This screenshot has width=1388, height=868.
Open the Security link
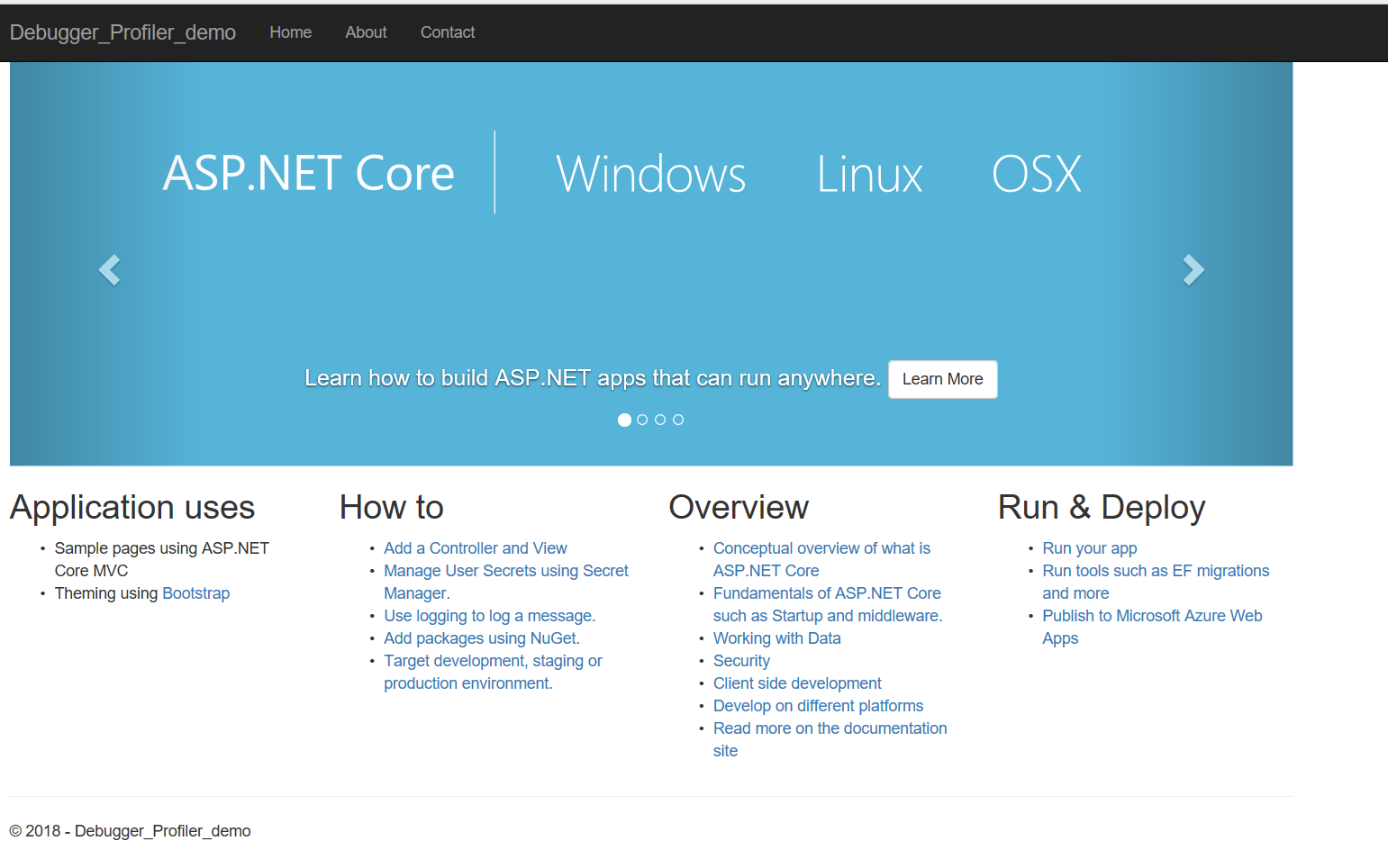pos(741,661)
